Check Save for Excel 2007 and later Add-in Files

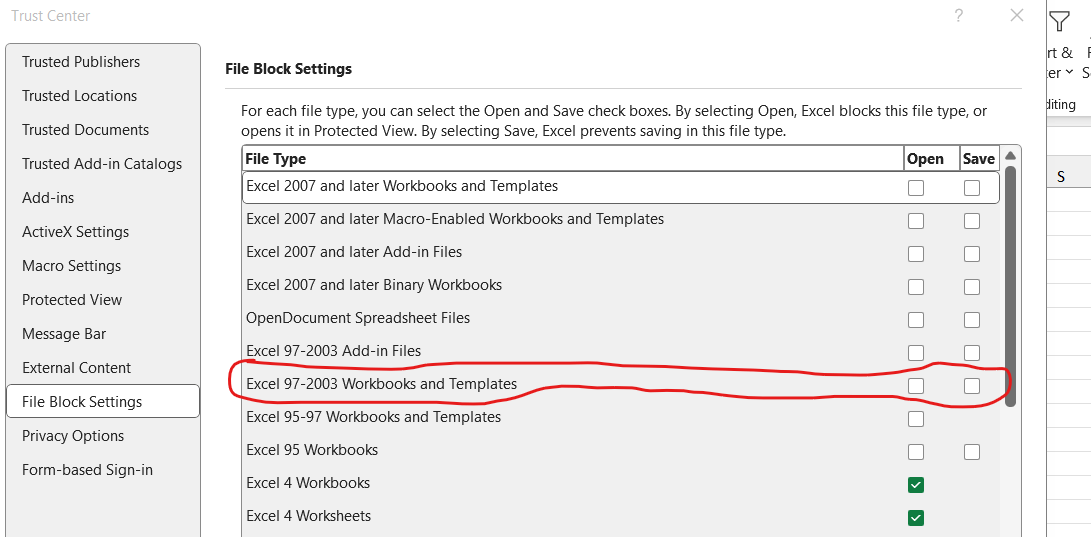click(x=971, y=253)
